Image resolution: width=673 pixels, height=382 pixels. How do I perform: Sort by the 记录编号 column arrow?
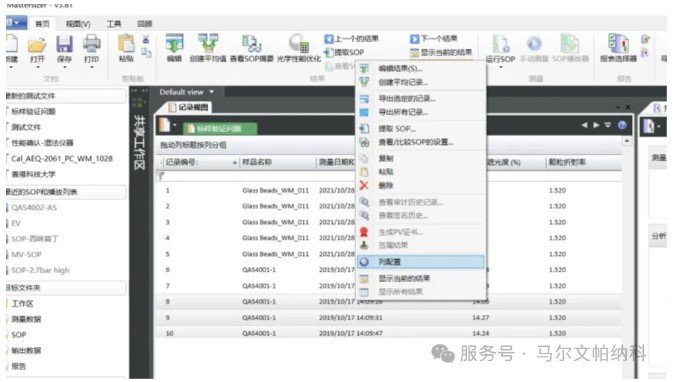(235, 162)
